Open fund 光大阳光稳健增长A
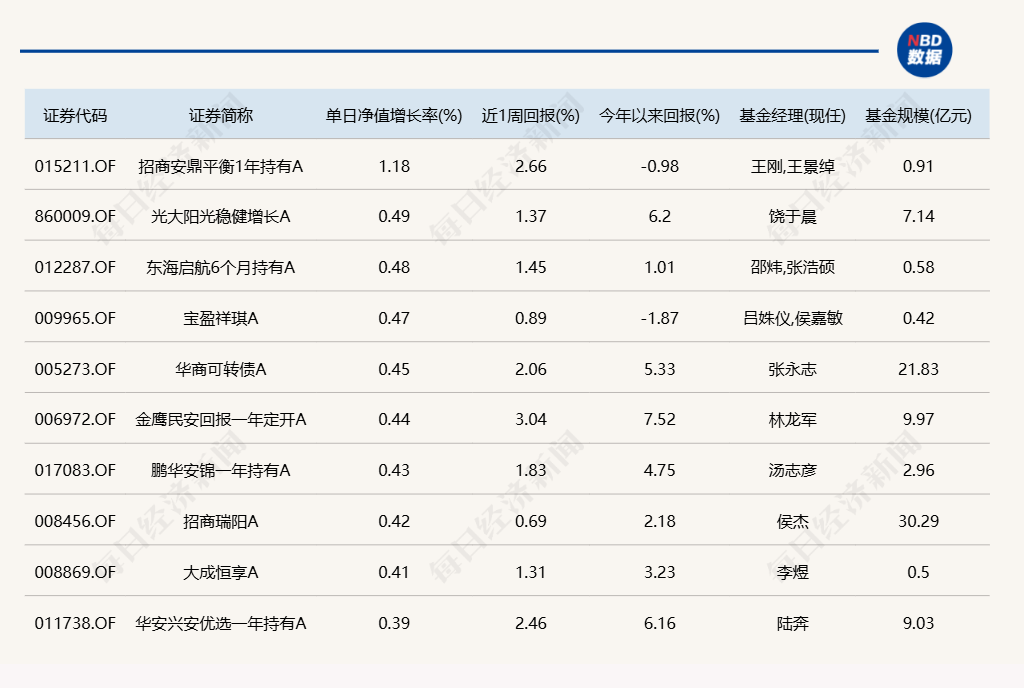The image size is (1024, 688). click(x=221, y=216)
